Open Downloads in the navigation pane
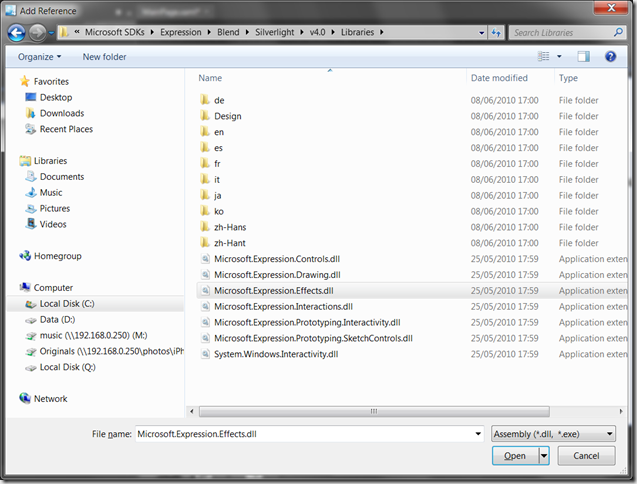This screenshot has width=637, height=484. click(62, 113)
